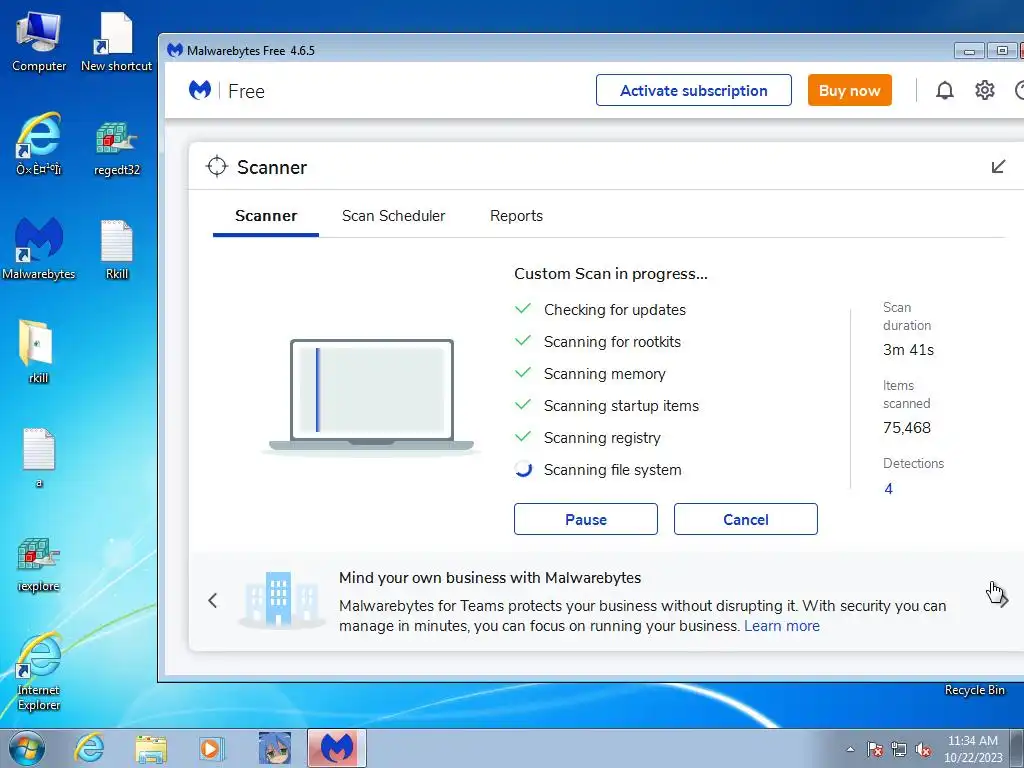1024x768 pixels.
Task: Click the "Scanning startup items" status line
Action: [x=621, y=406]
